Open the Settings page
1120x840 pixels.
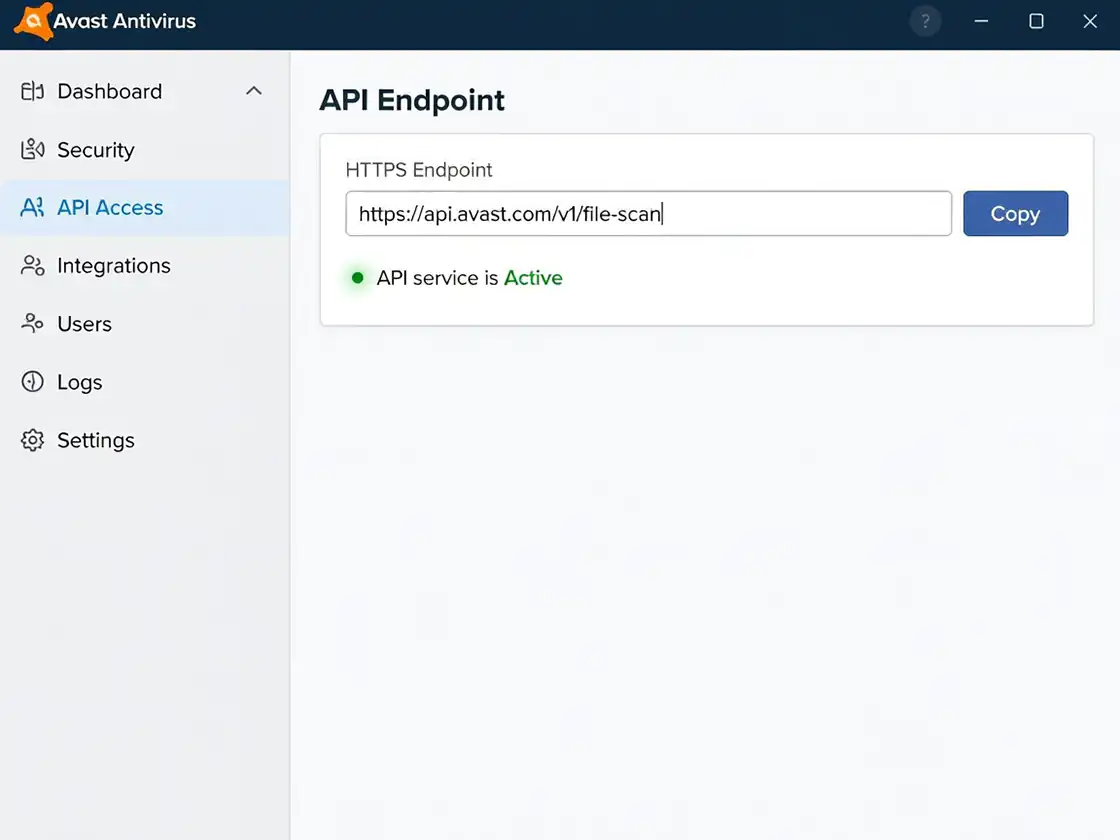(x=145, y=440)
